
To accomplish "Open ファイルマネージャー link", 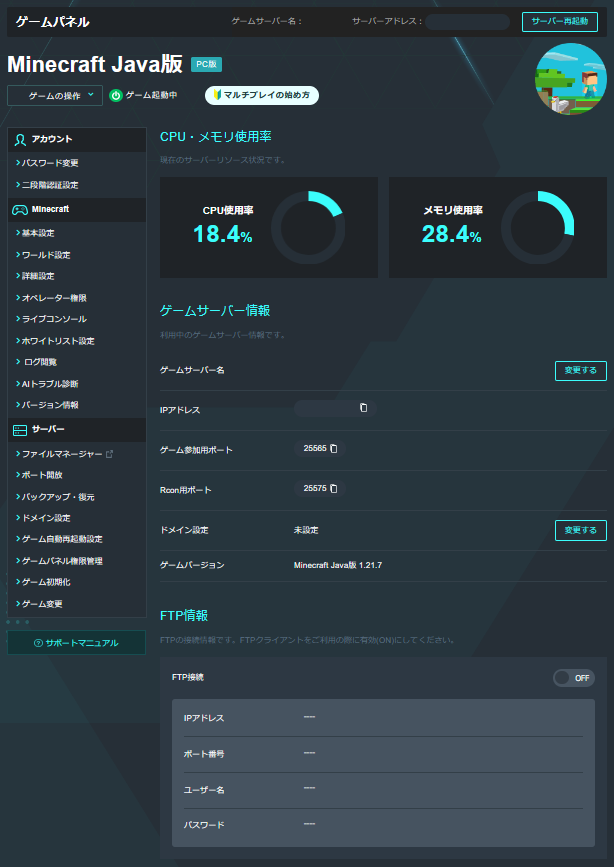I will 62,454.
